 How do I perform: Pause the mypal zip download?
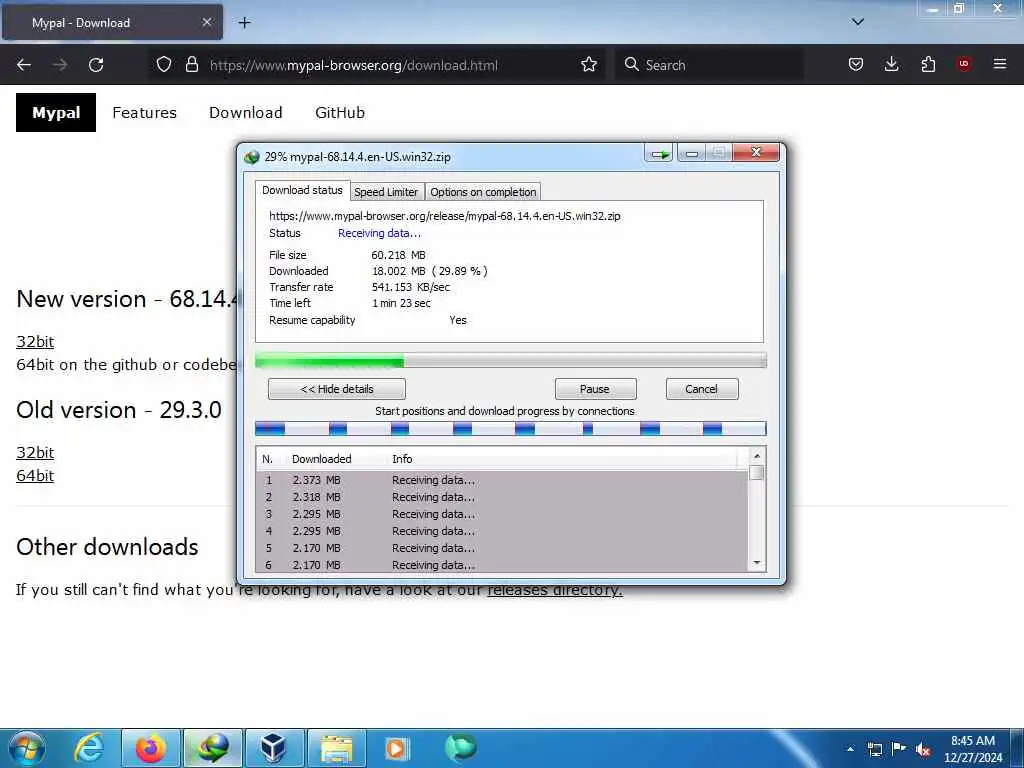595,389
